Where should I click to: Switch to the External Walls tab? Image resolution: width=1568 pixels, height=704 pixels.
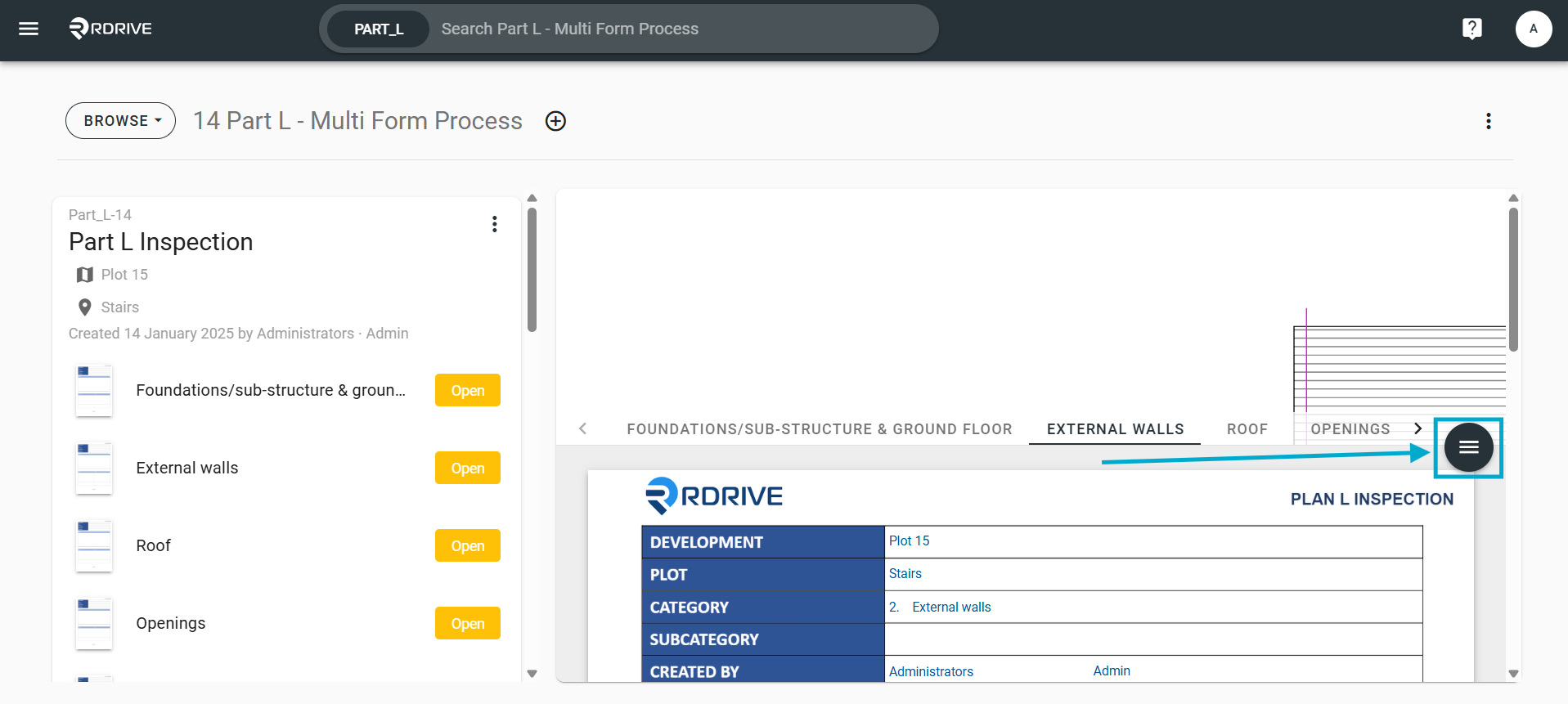pyautogui.click(x=1115, y=429)
